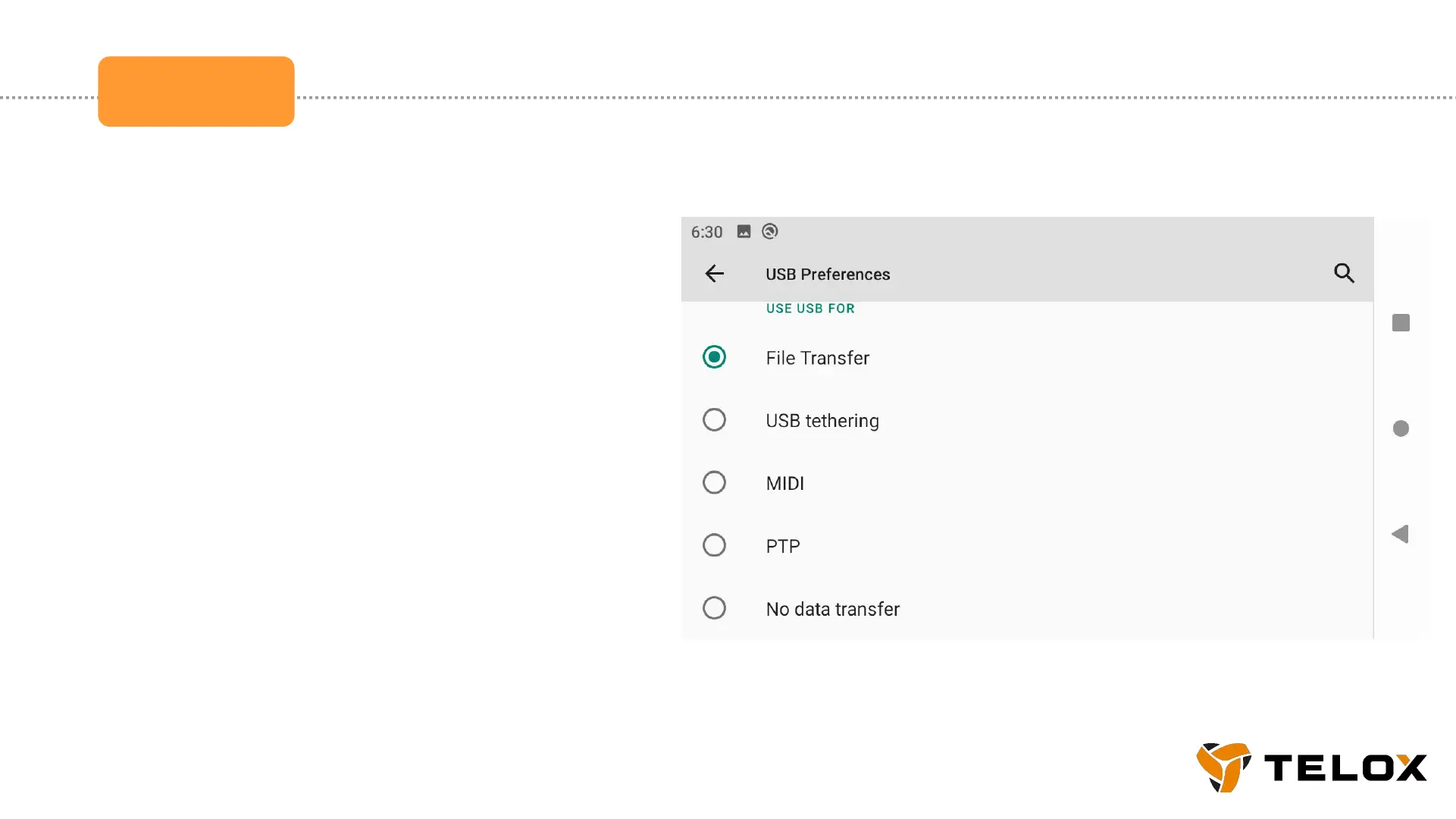Tap the USB tethering option label
Viewport: 1456px width, 819px height.
tap(822, 421)
